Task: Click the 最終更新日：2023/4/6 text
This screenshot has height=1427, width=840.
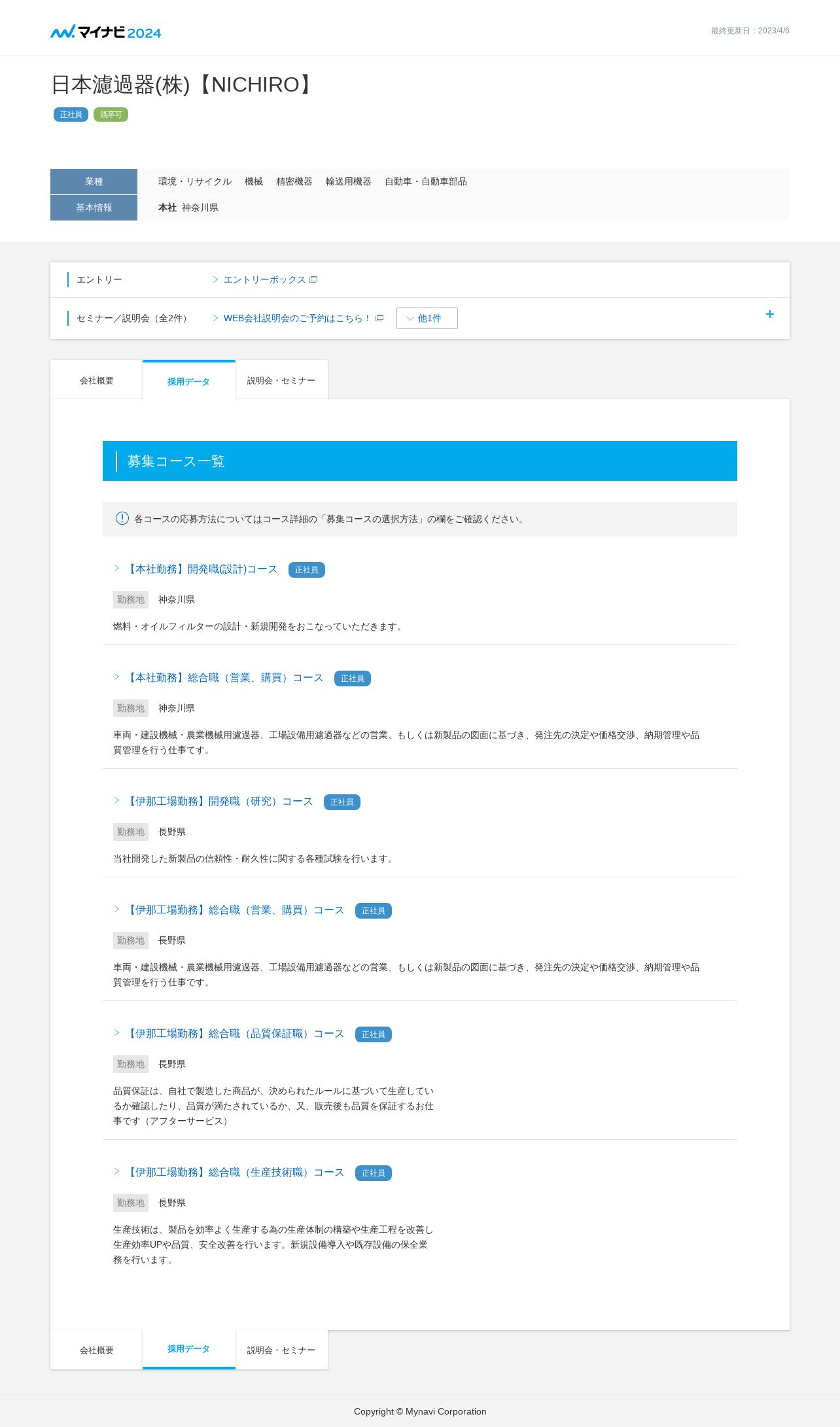Action: point(750,31)
